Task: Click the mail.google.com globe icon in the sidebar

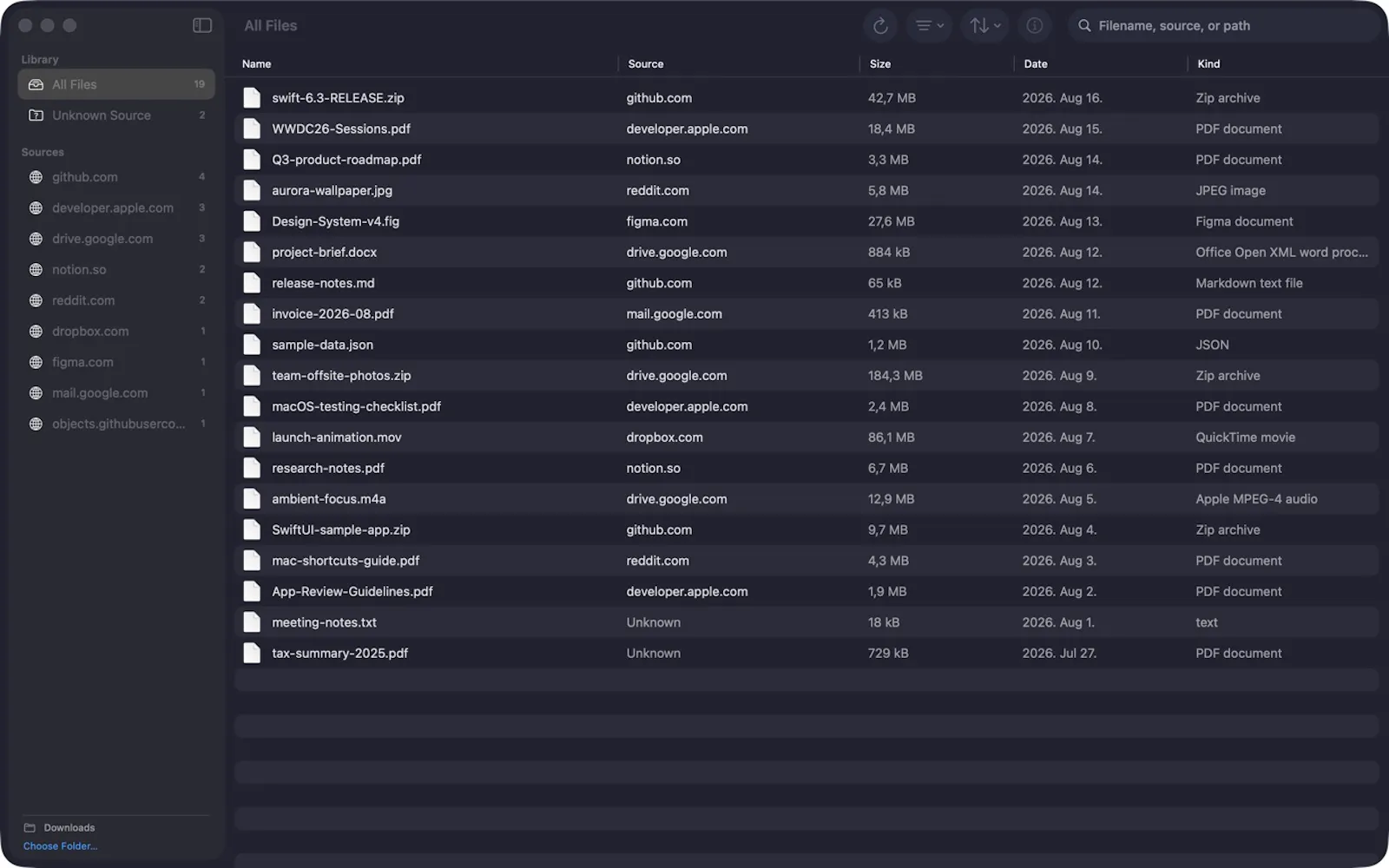Action: point(36,393)
